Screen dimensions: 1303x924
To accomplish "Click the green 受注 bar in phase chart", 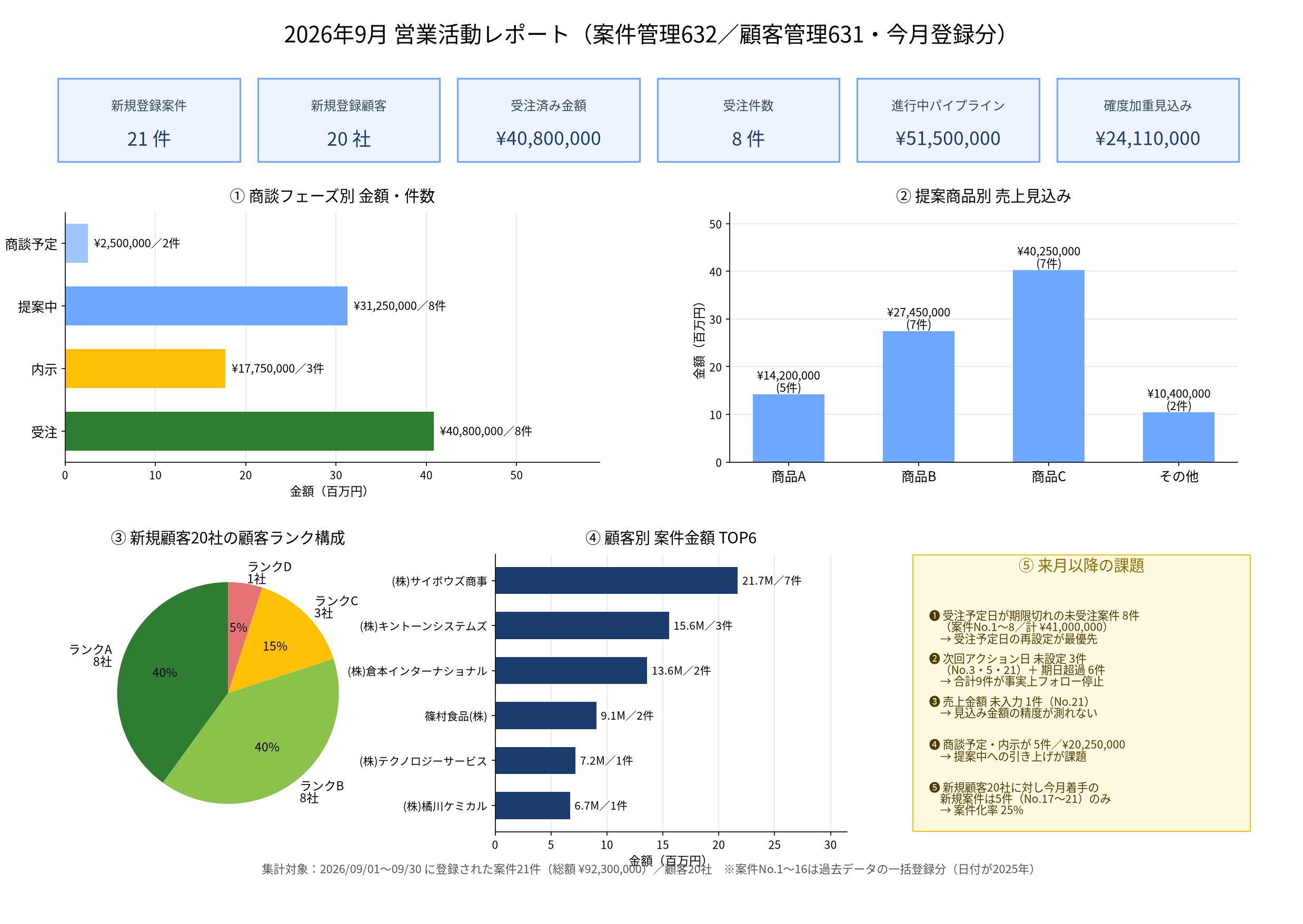I will [x=249, y=431].
